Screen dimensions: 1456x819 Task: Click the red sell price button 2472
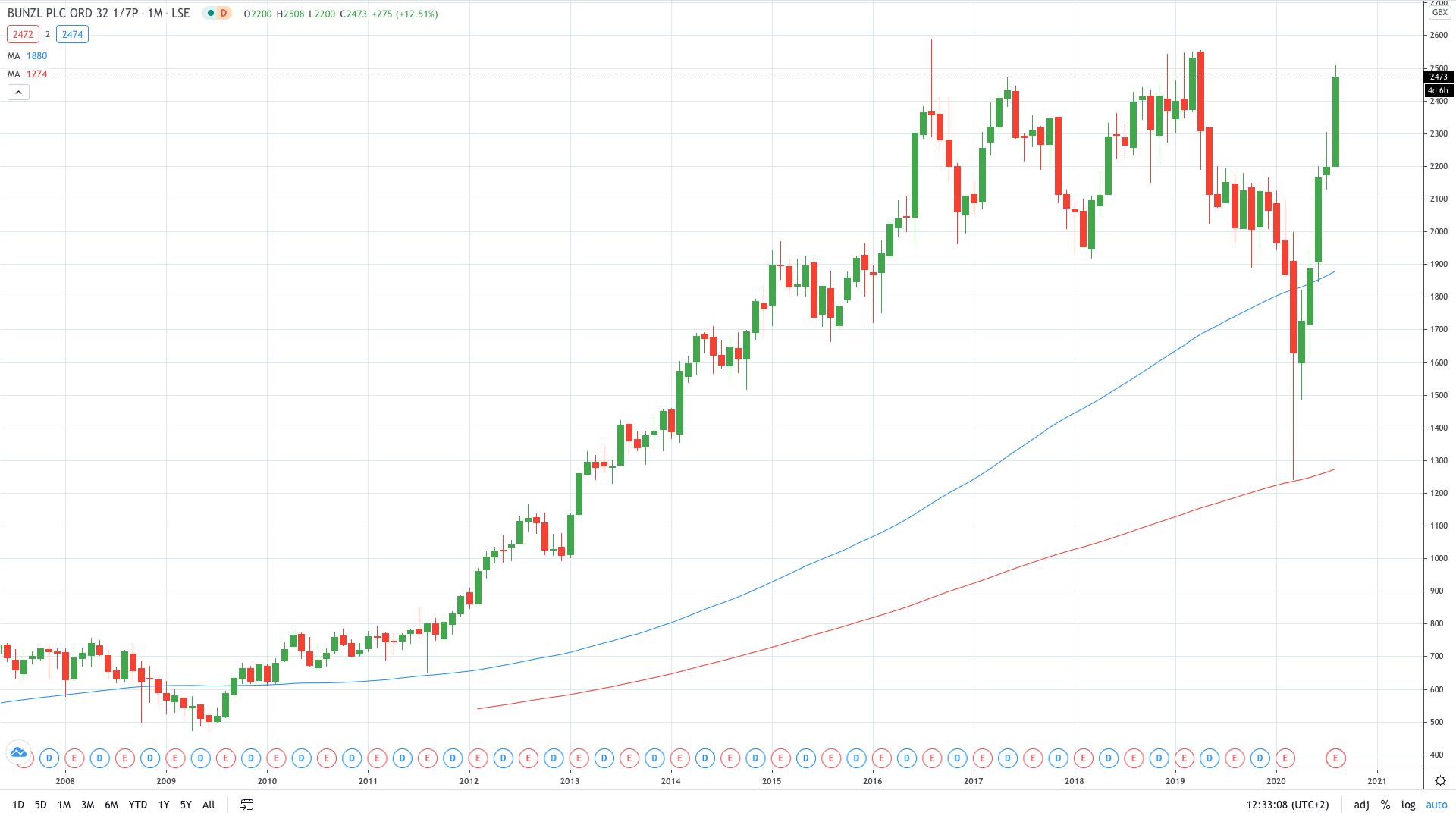pyautogui.click(x=23, y=34)
